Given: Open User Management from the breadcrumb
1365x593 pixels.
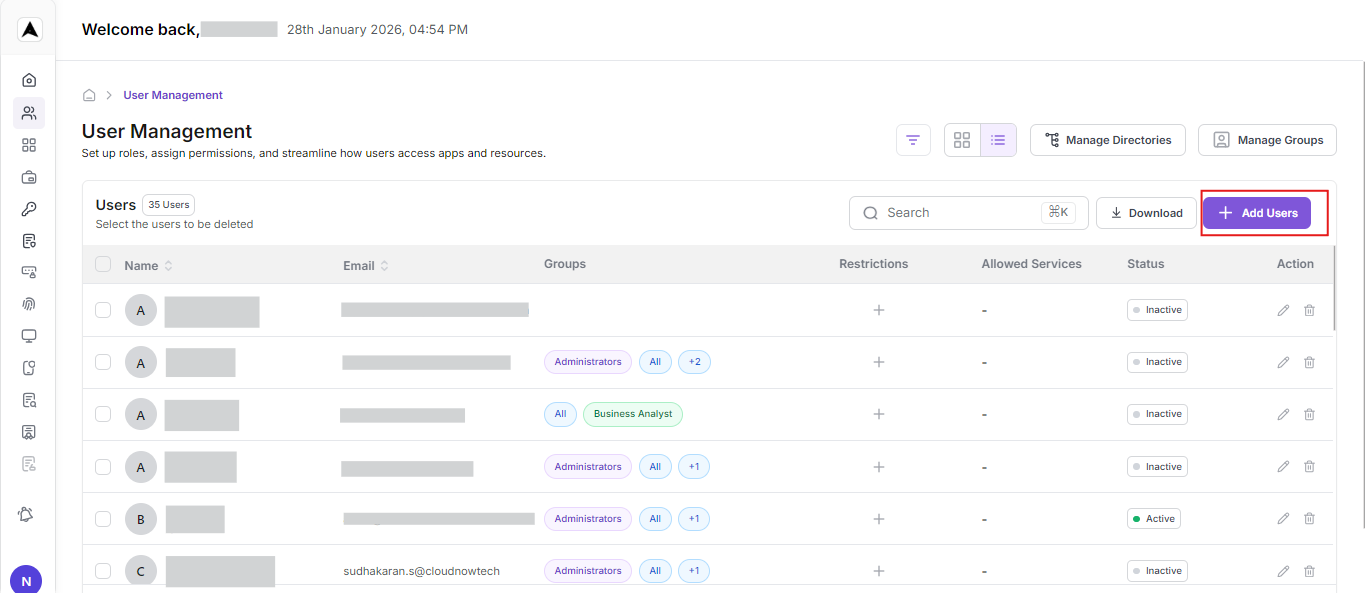Looking at the screenshot, I should point(172,94).
